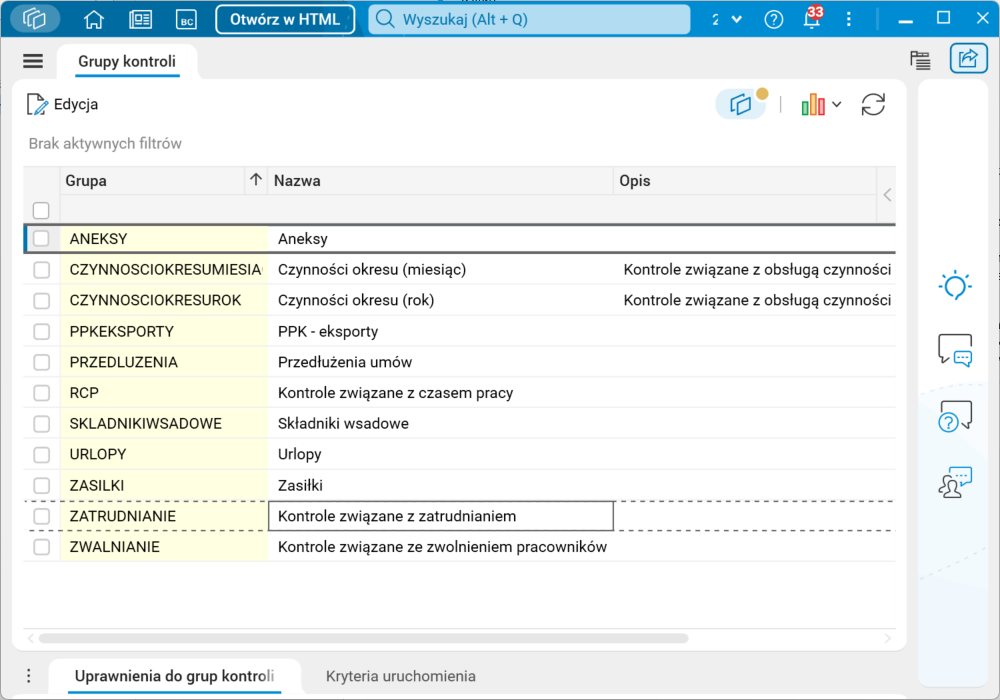Expand the collapsed column panel chevron
Image resolution: width=1000 pixels, height=700 pixels.
[886, 195]
